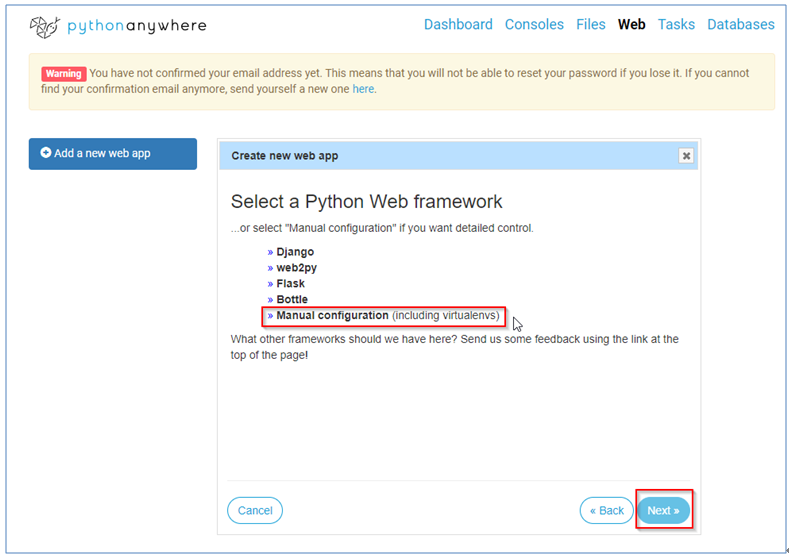Choose the Django framework
789x557 pixels.
295,252
